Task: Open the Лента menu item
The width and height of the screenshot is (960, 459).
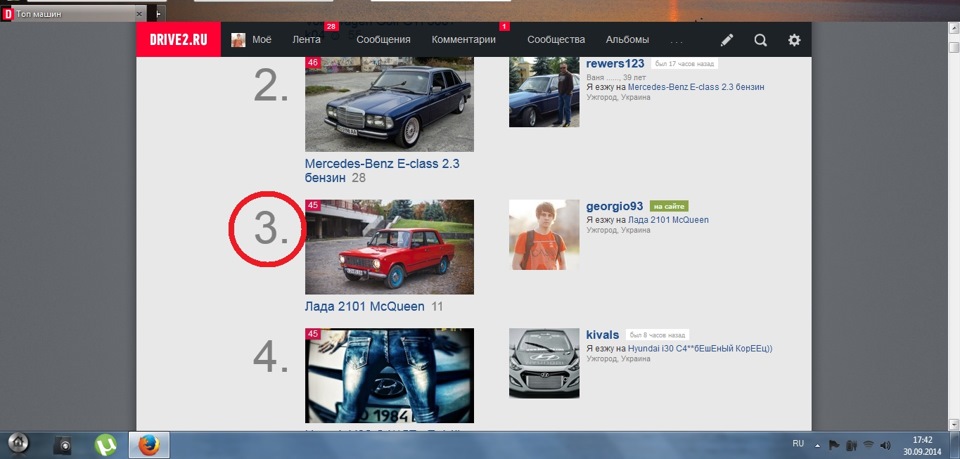Action: (x=306, y=40)
